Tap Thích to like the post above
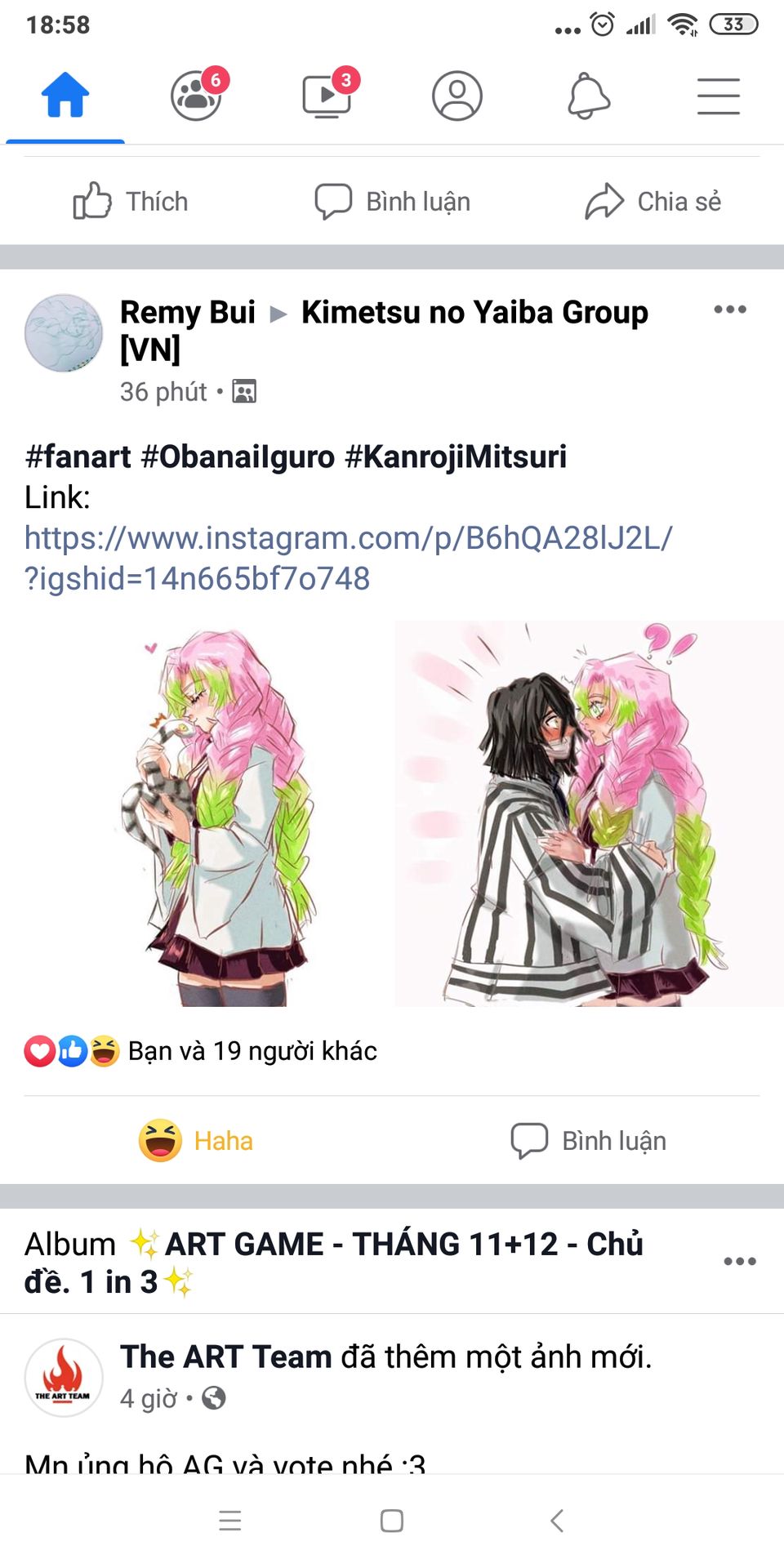This screenshot has width=784, height=1568. (x=131, y=201)
